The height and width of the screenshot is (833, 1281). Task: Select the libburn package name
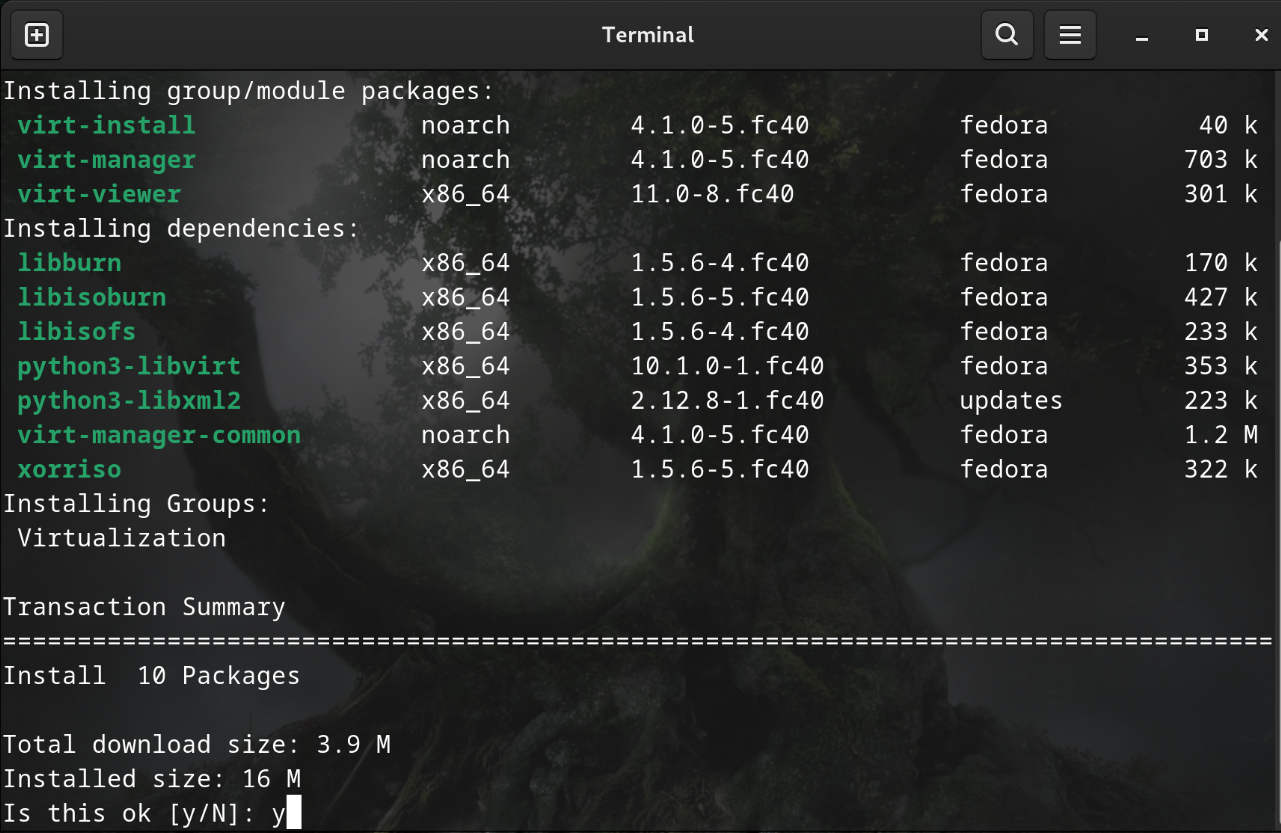(69, 263)
